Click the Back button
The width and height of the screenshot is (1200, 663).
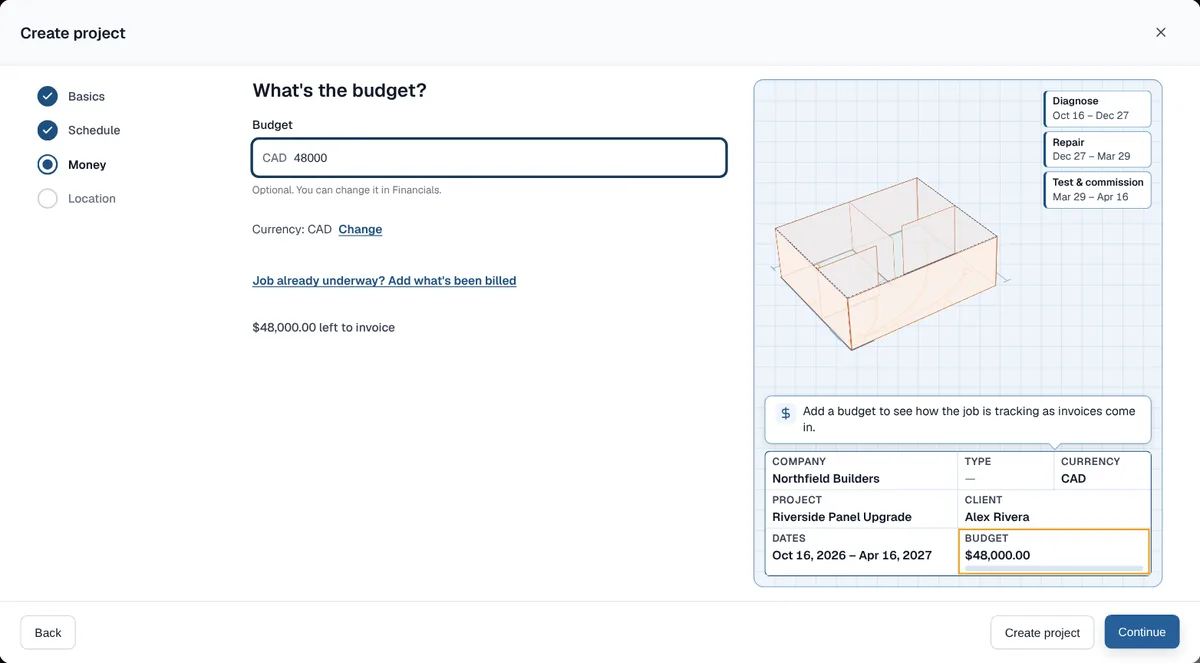coord(48,632)
